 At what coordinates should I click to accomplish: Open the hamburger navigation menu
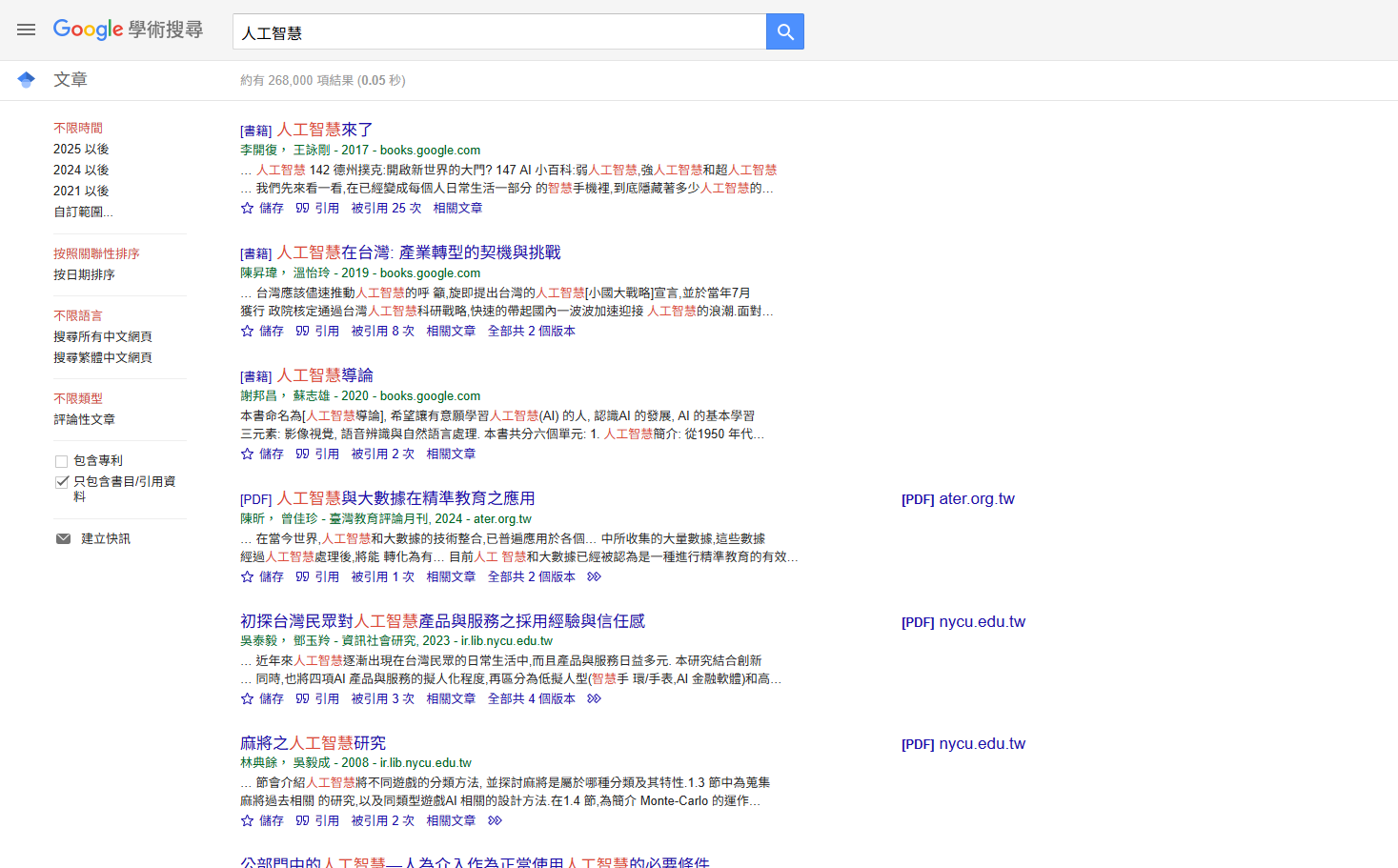point(26,30)
